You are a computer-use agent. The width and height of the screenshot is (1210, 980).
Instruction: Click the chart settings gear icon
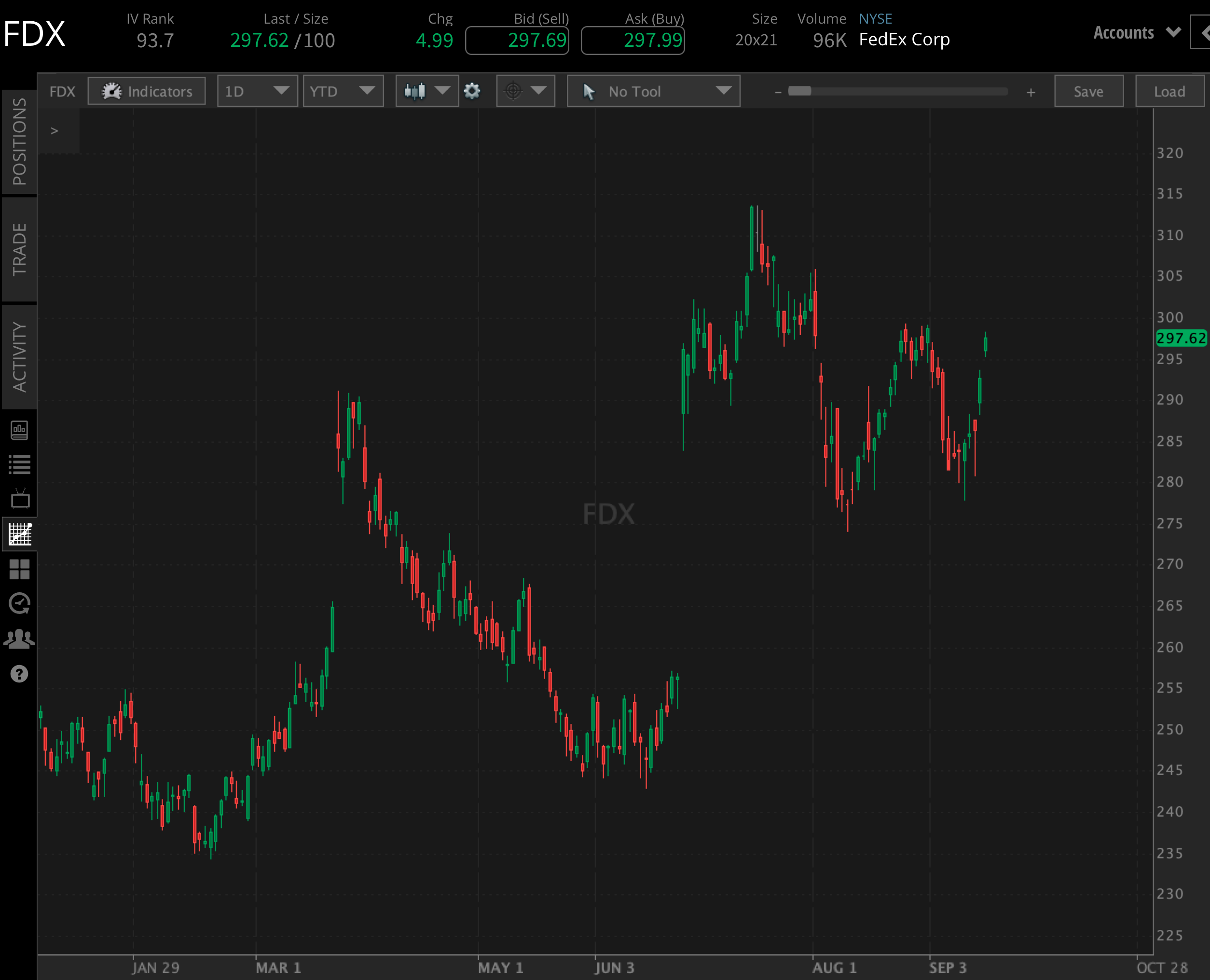473,91
